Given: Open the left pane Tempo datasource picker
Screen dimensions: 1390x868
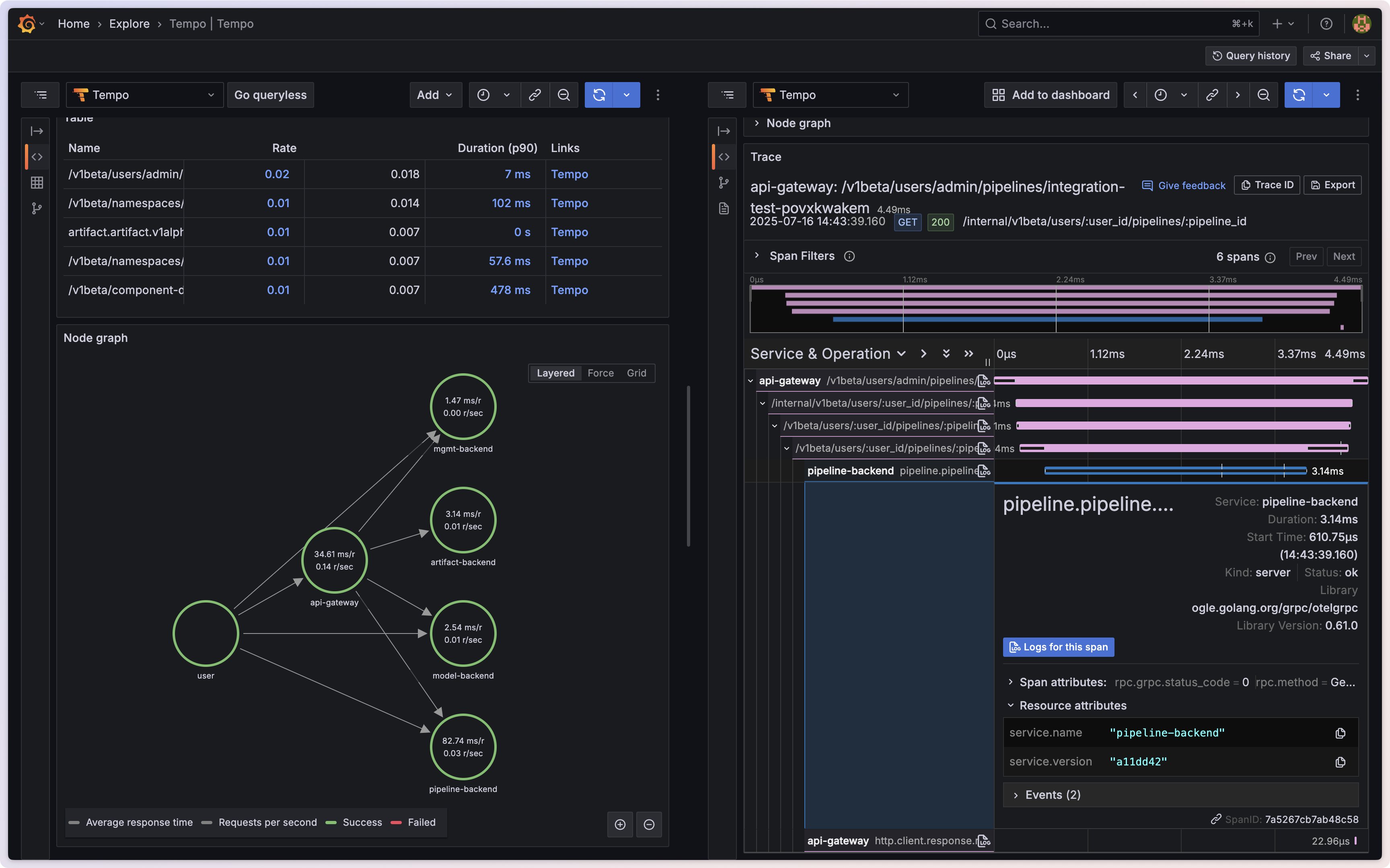Looking at the screenshot, I should pyautogui.click(x=145, y=95).
